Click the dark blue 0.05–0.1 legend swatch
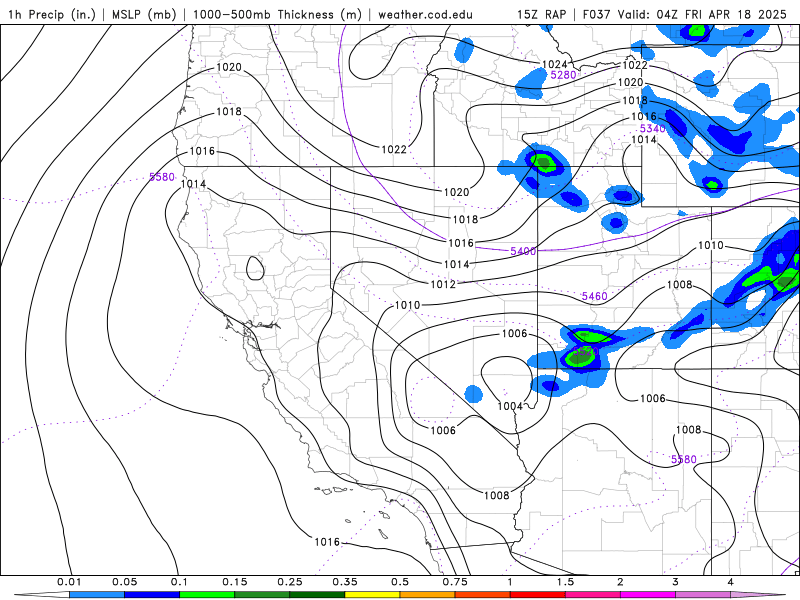The width and height of the screenshot is (800, 600). tap(152, 595)
